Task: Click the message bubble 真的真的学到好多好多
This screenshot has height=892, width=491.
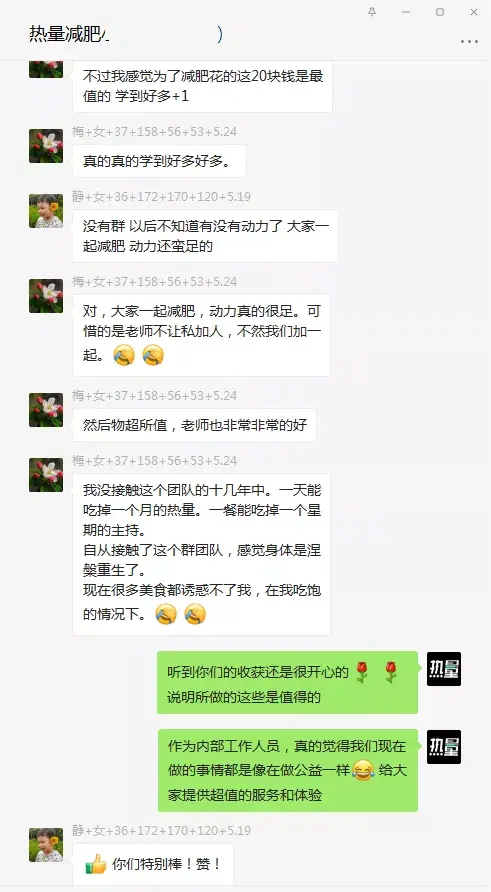Action: (159, 161)
